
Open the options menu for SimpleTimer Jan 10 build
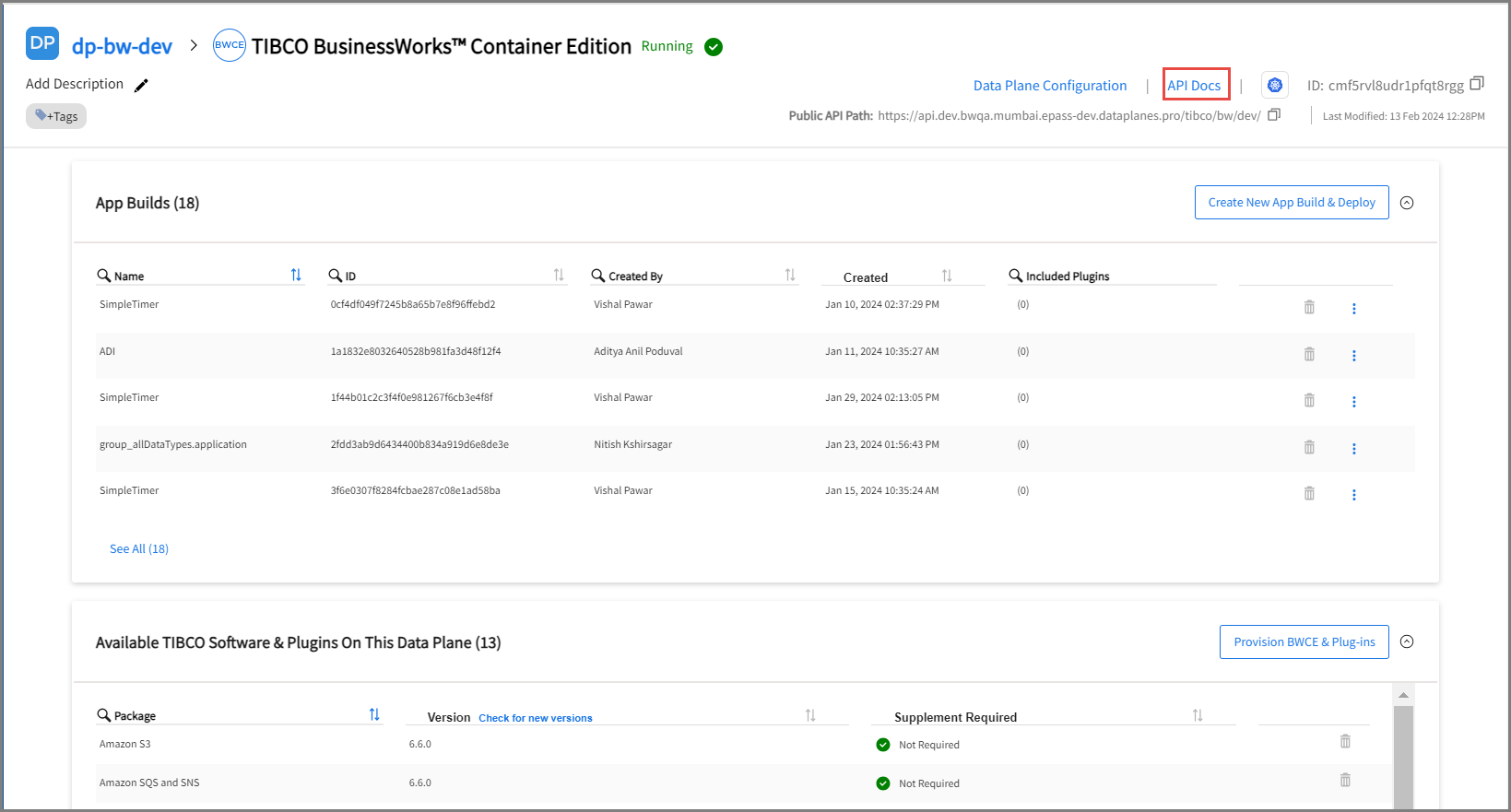(1354, 309)
